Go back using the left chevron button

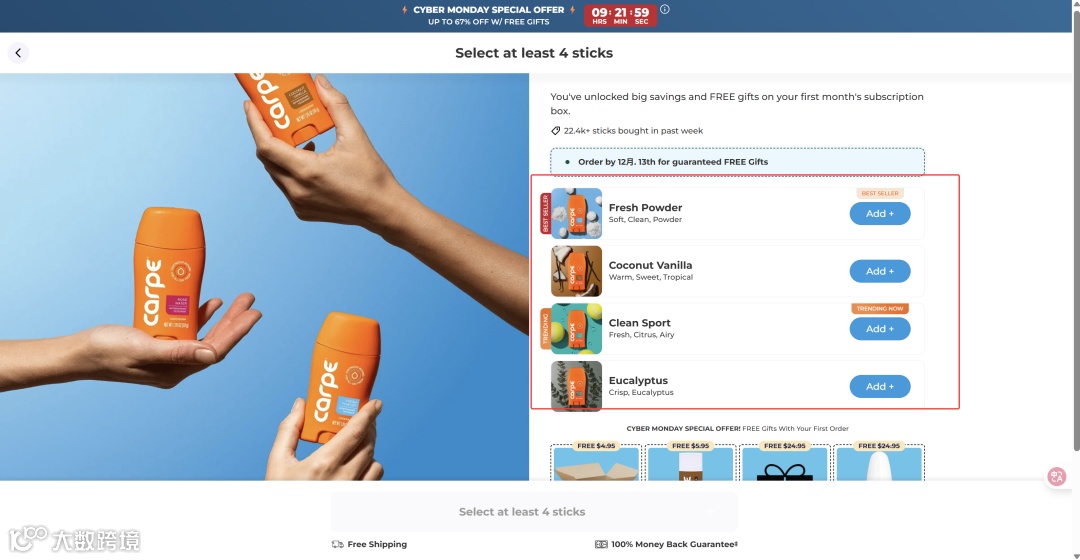[18, 53]
